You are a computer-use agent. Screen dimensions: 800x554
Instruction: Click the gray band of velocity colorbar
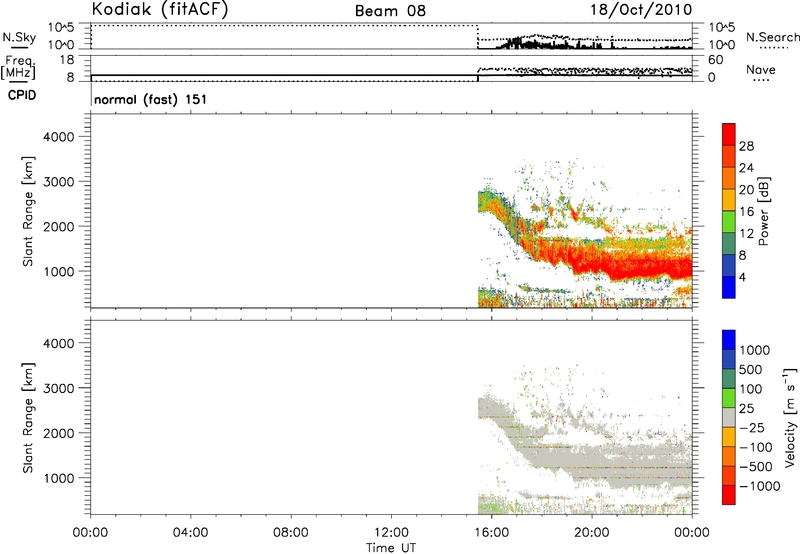(729, 417)
